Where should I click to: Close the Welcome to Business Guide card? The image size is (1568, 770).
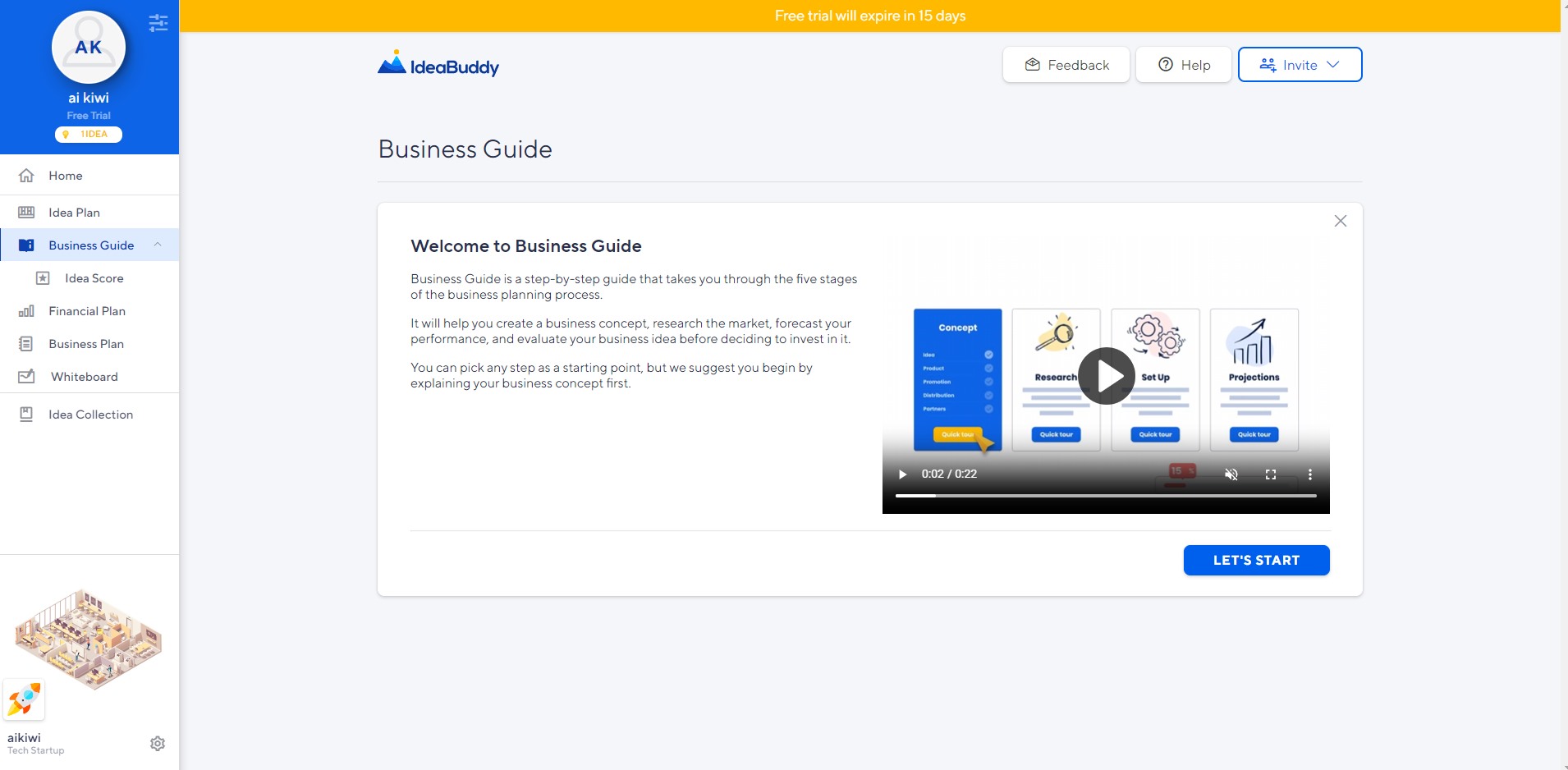point(1341,221)
